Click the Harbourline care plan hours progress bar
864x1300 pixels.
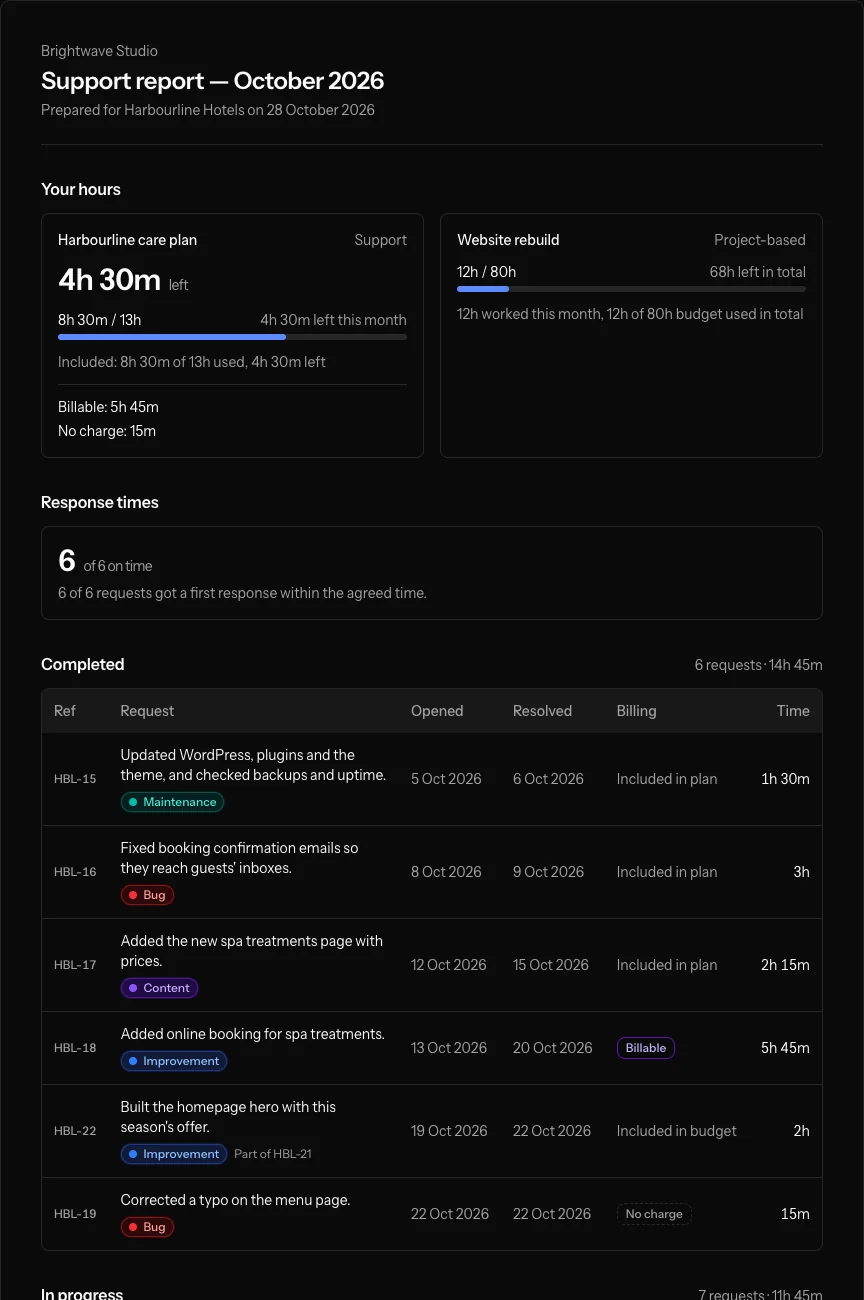[232, 337]
